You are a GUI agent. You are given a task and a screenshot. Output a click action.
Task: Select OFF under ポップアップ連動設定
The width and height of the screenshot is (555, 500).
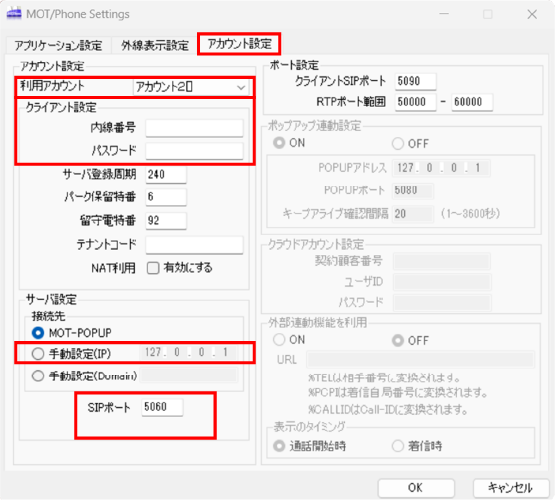[398, 144]
